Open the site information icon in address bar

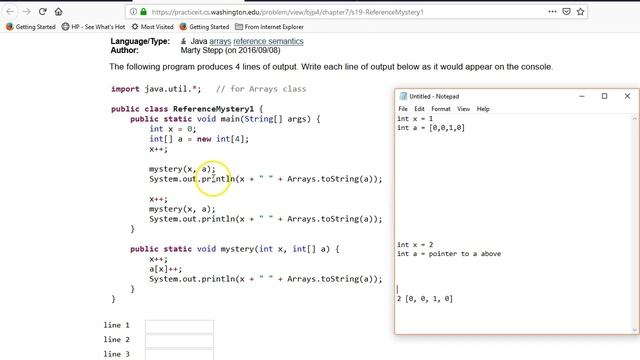(x=133, y=12)
